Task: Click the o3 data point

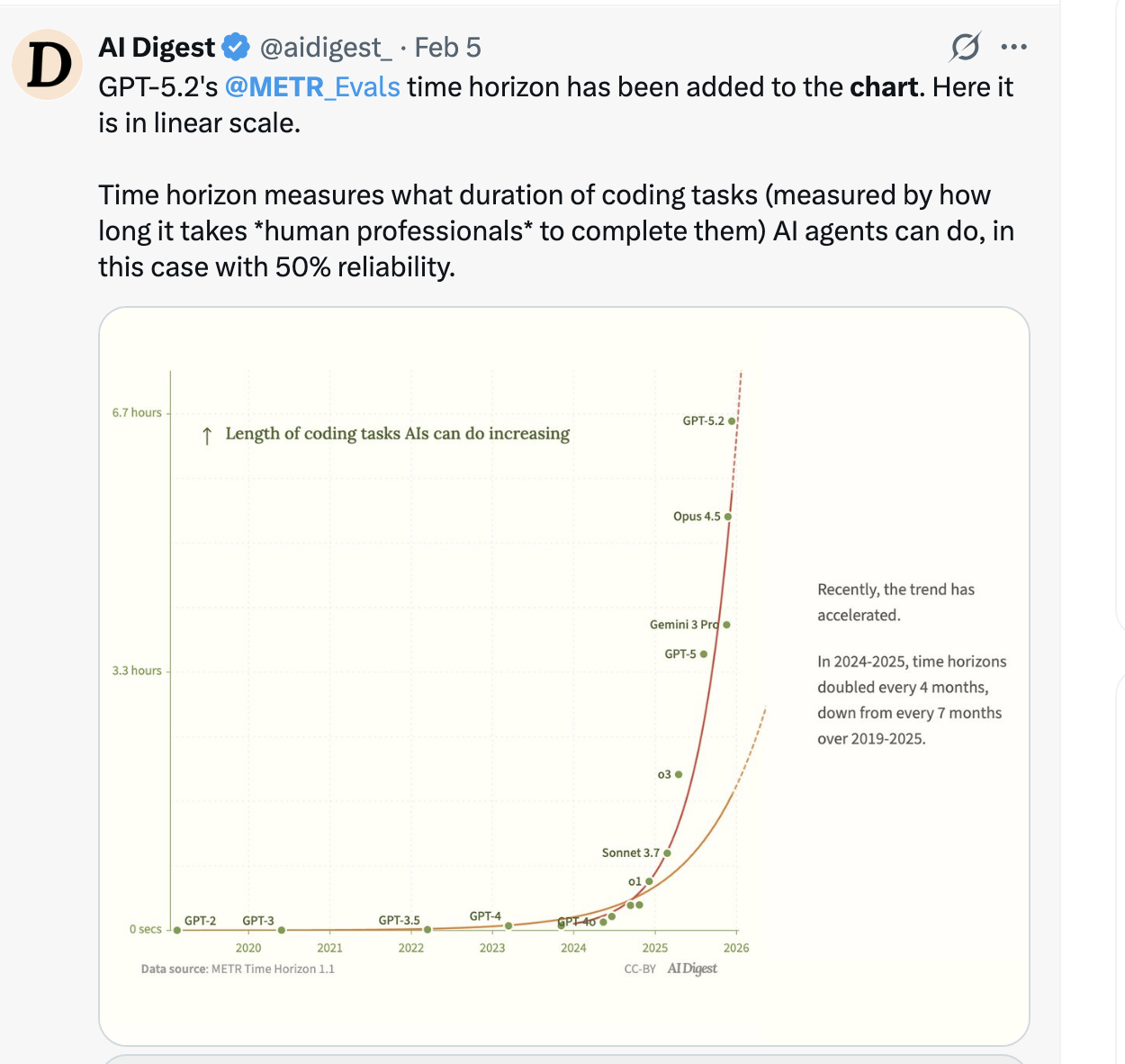Action: click(679, 774)
